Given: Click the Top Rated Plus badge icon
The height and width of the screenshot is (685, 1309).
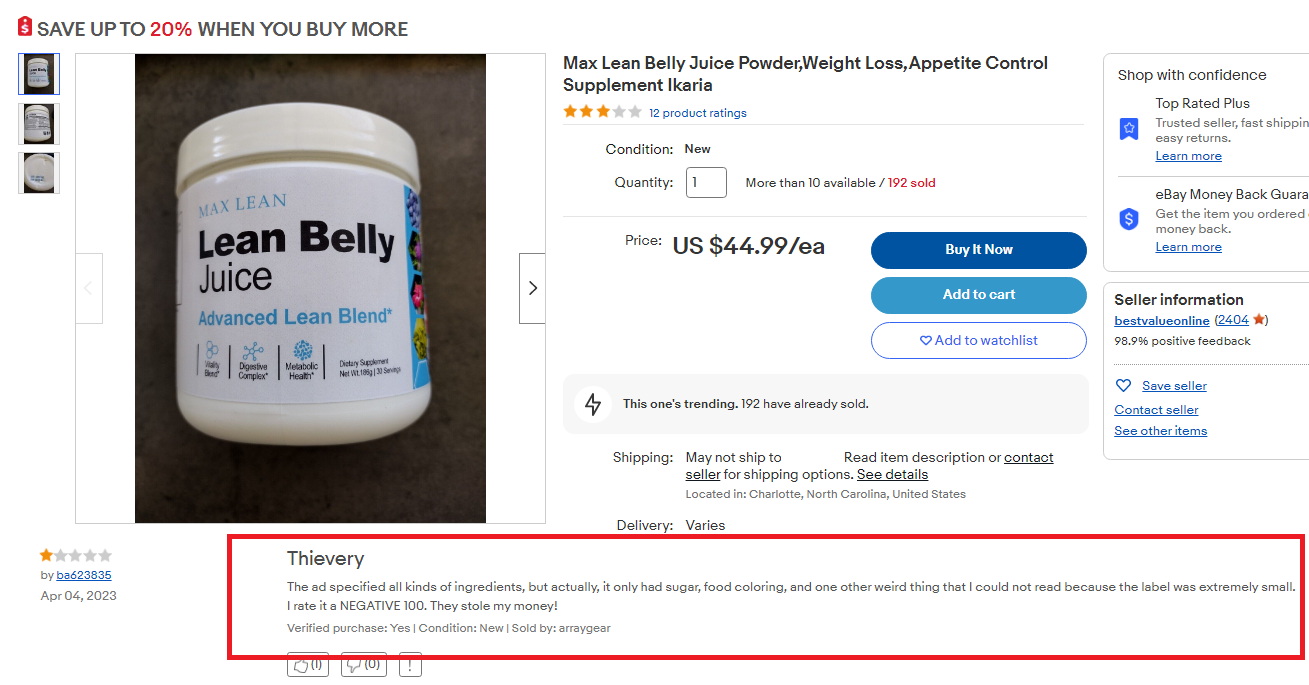Looking at the screenshot, I should 1129,129.
